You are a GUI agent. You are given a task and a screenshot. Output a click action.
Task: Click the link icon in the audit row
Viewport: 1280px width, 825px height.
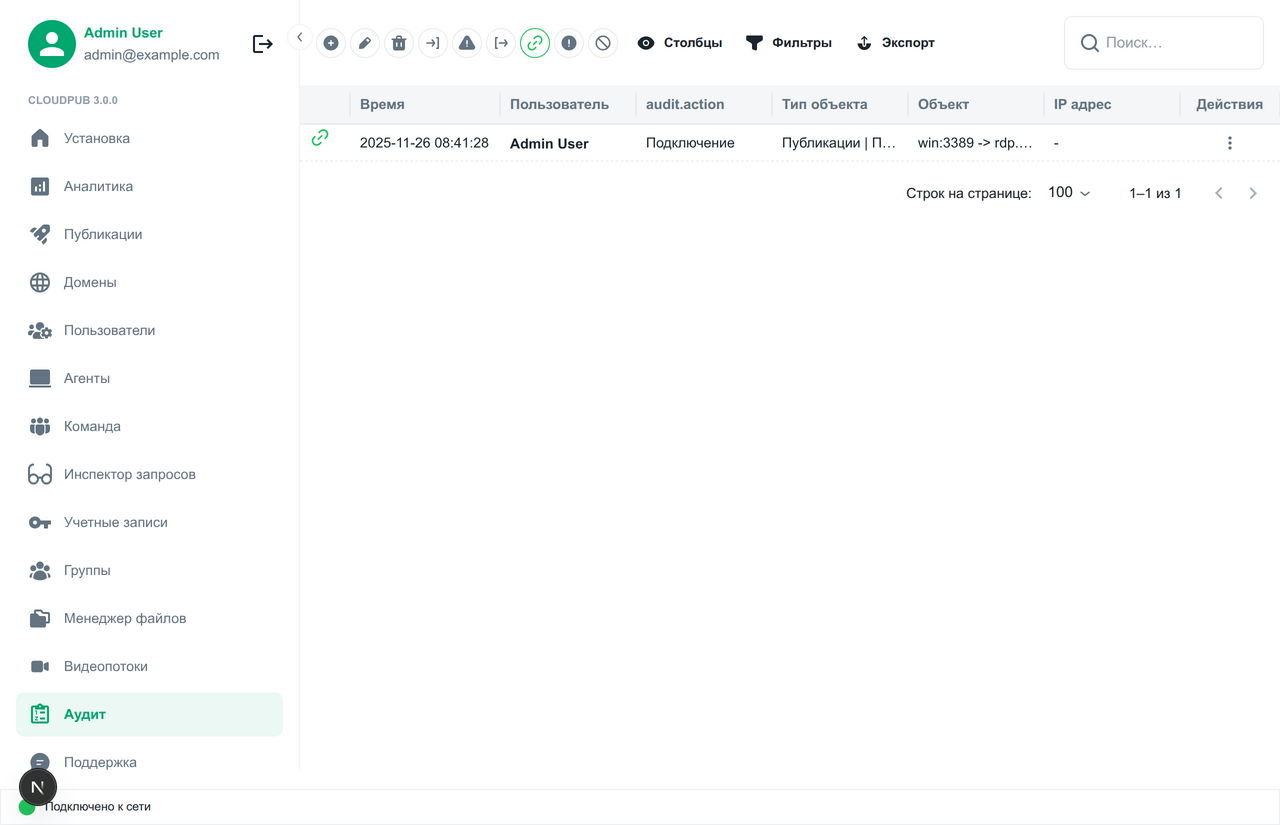tap(320, 138)
